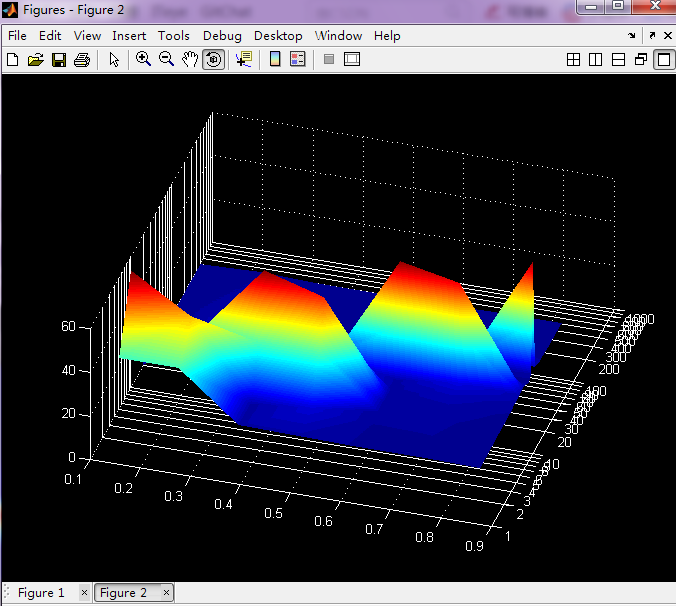Maximize the Figures window

(x=618, y=6)
